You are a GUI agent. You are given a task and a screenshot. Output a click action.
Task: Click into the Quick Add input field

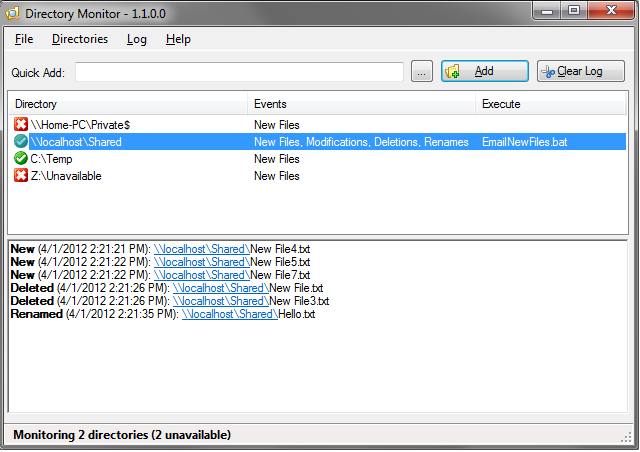pos(239,72)
